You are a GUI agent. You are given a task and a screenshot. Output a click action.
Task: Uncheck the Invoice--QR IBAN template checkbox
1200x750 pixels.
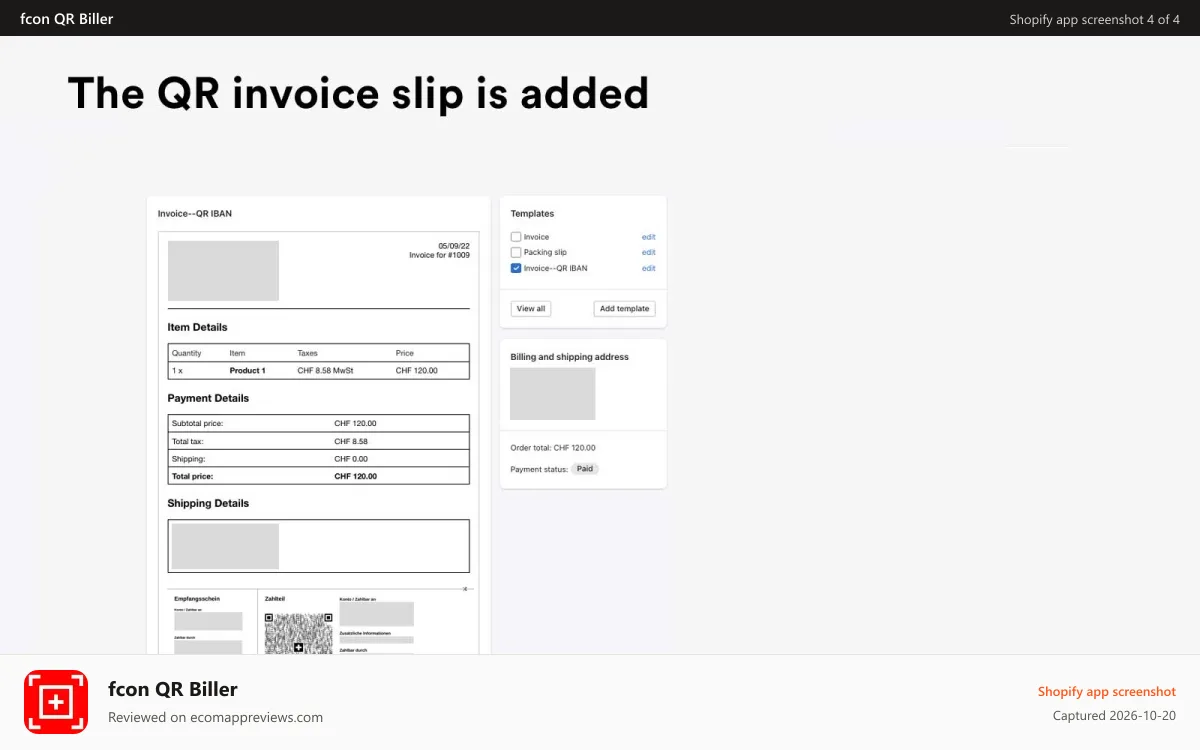(x=516, y=268)
